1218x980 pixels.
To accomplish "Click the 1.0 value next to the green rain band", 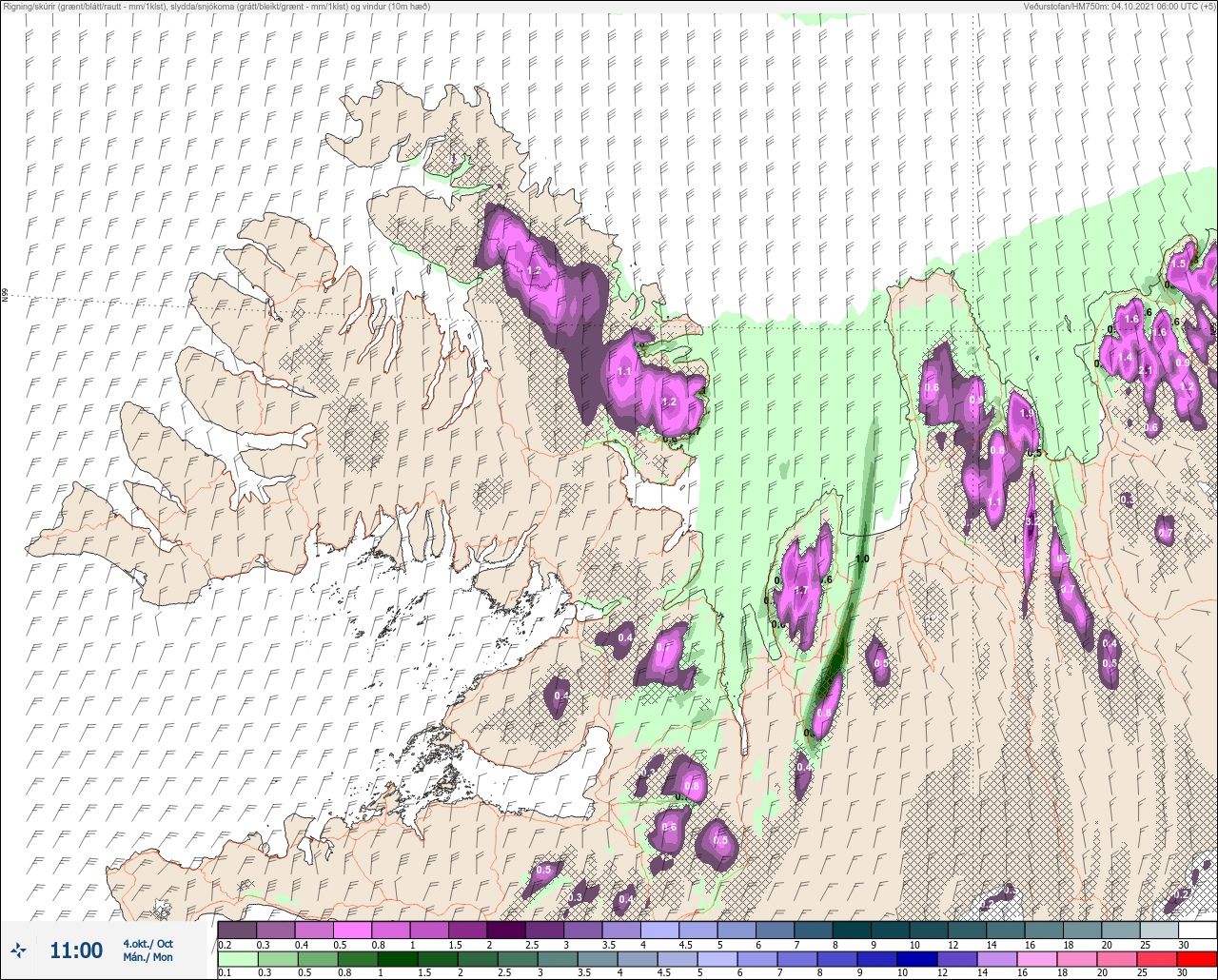I will click(x=862, y=559).
